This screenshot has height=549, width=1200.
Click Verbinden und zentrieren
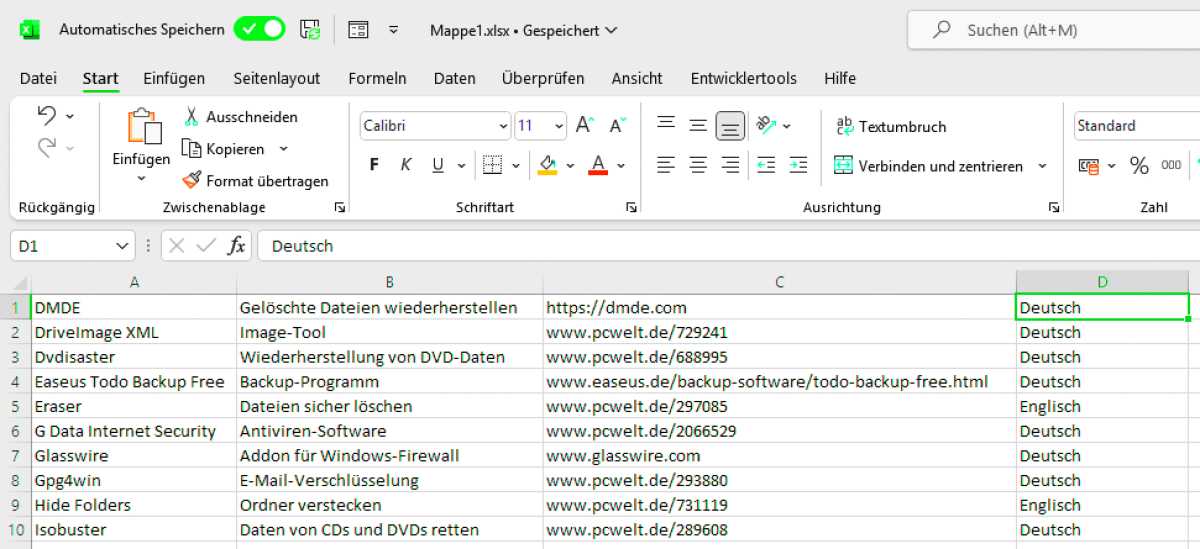929,166
